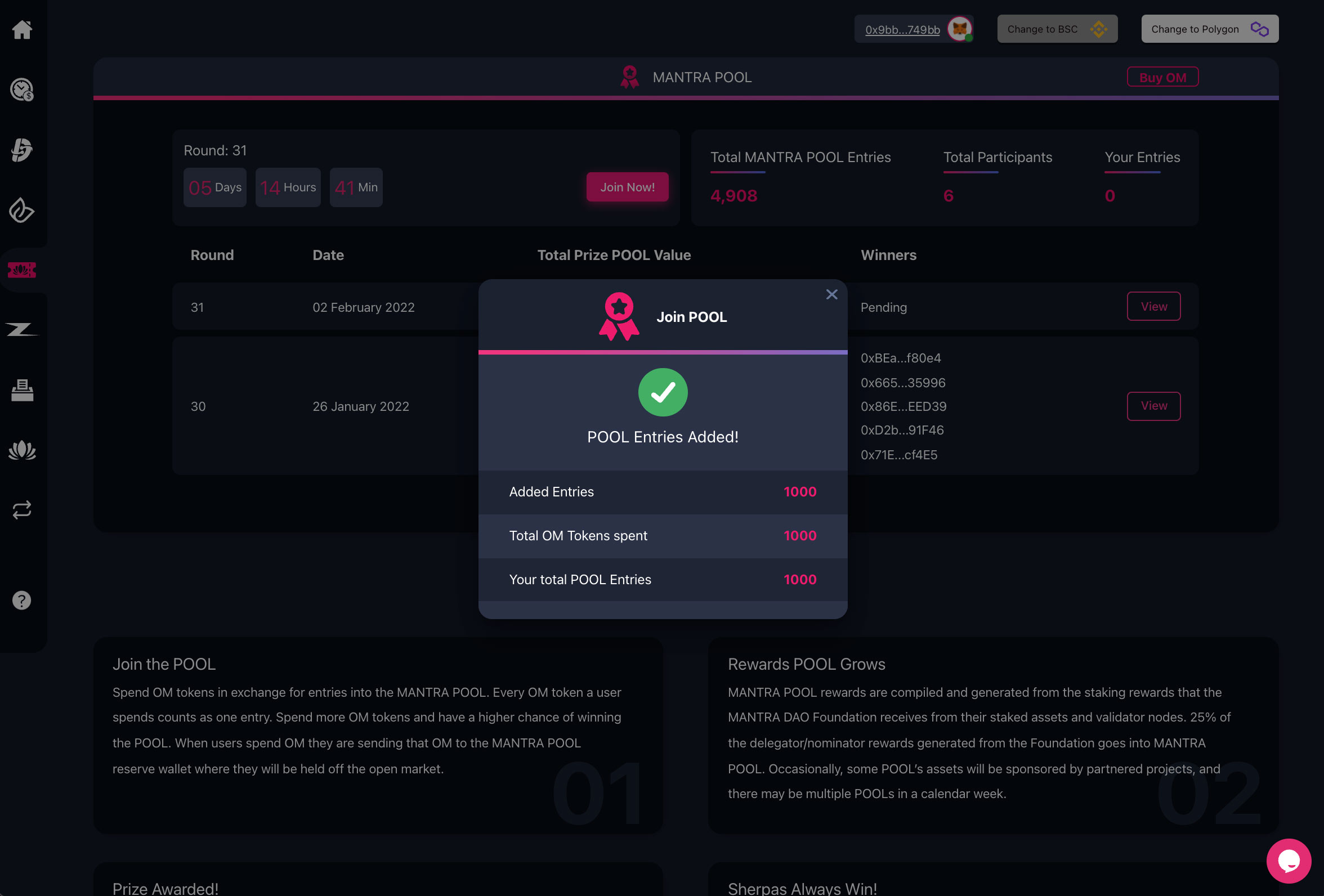Open the Home icon in sidebar
Screen dimensions: 1324x896
click(x=22, y=29)
